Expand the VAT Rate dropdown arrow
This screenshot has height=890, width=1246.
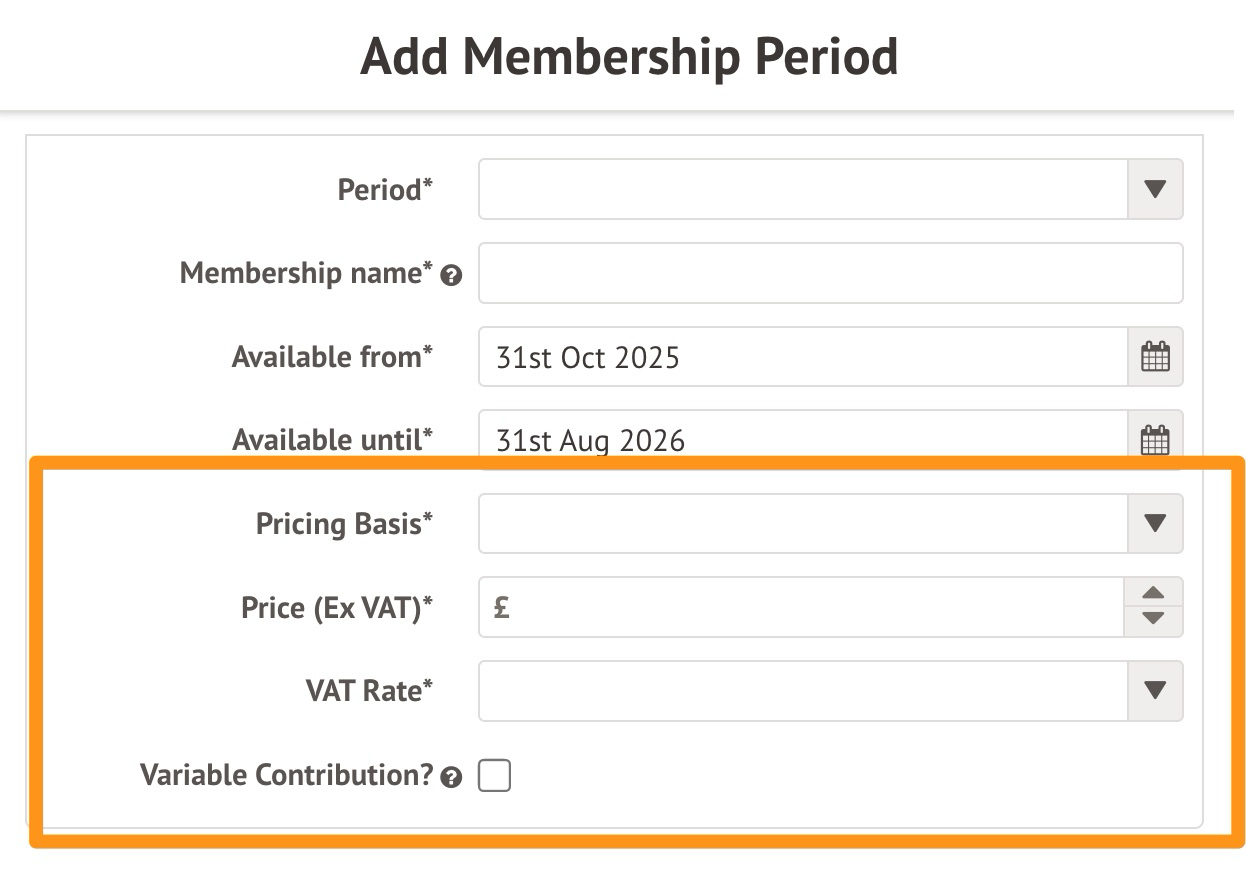(1155, 690)
